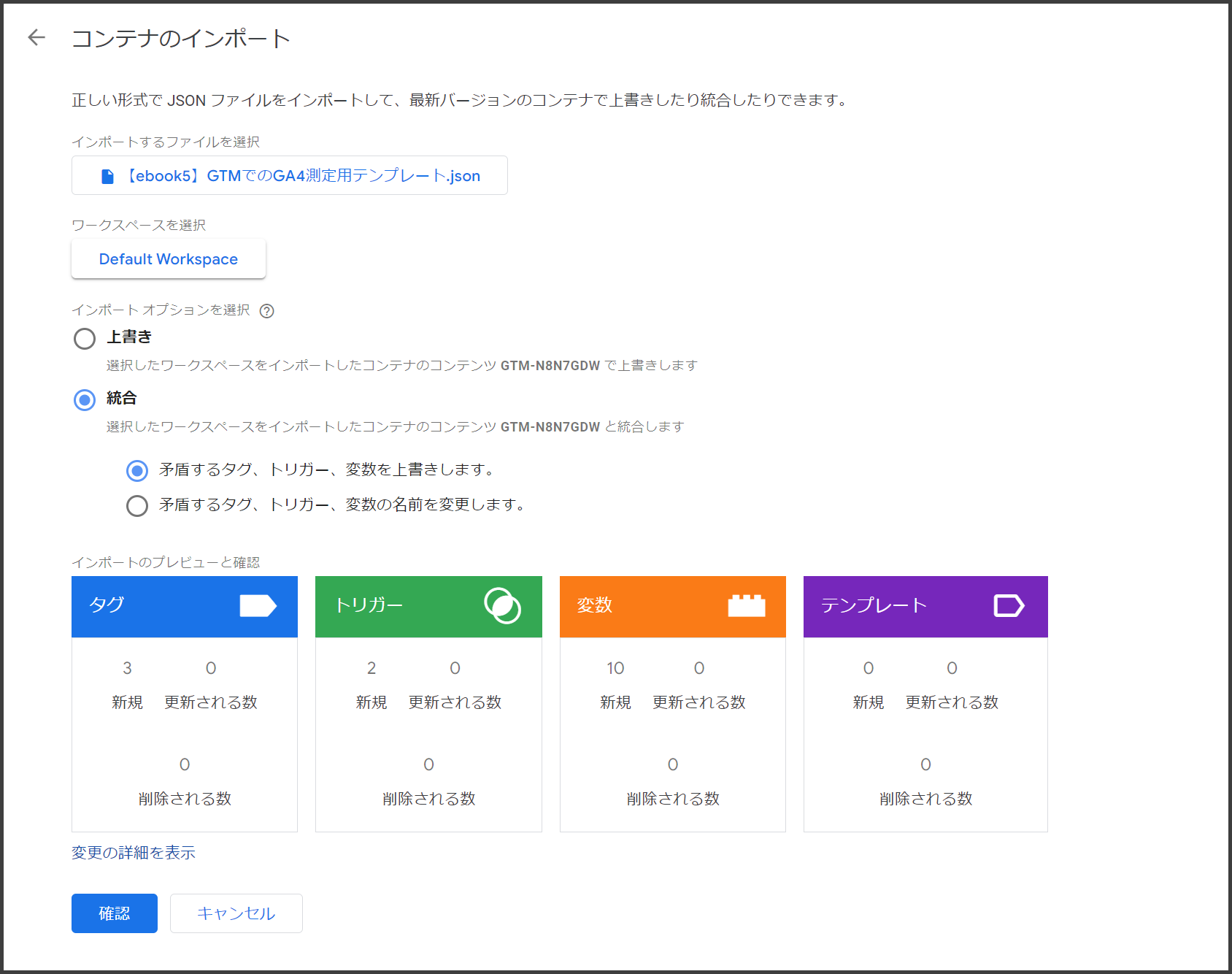Click the ワークスペースを選択 label
The height and width of the screenshot is (974, 1232).
(x=139, y=225)
